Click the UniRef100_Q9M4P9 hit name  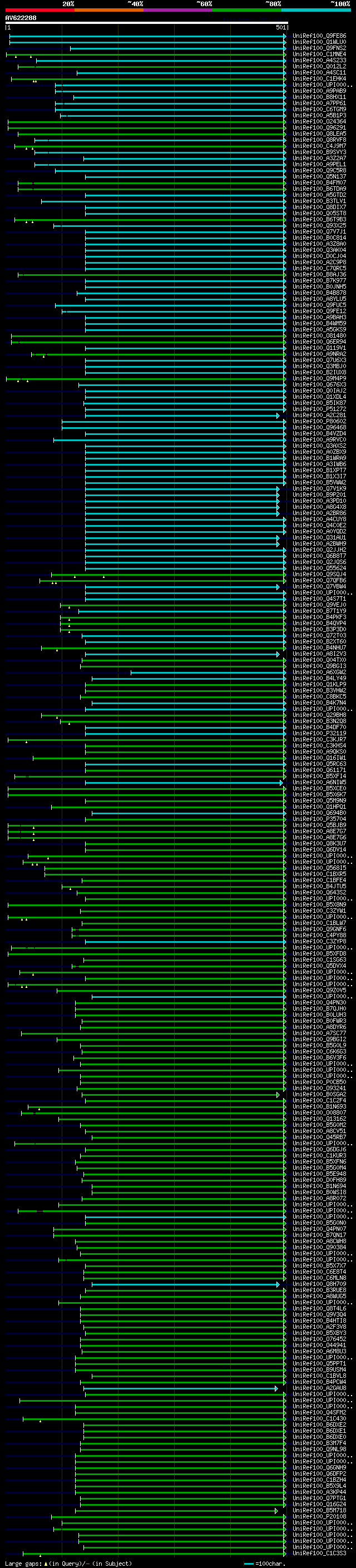click(319, 379)
